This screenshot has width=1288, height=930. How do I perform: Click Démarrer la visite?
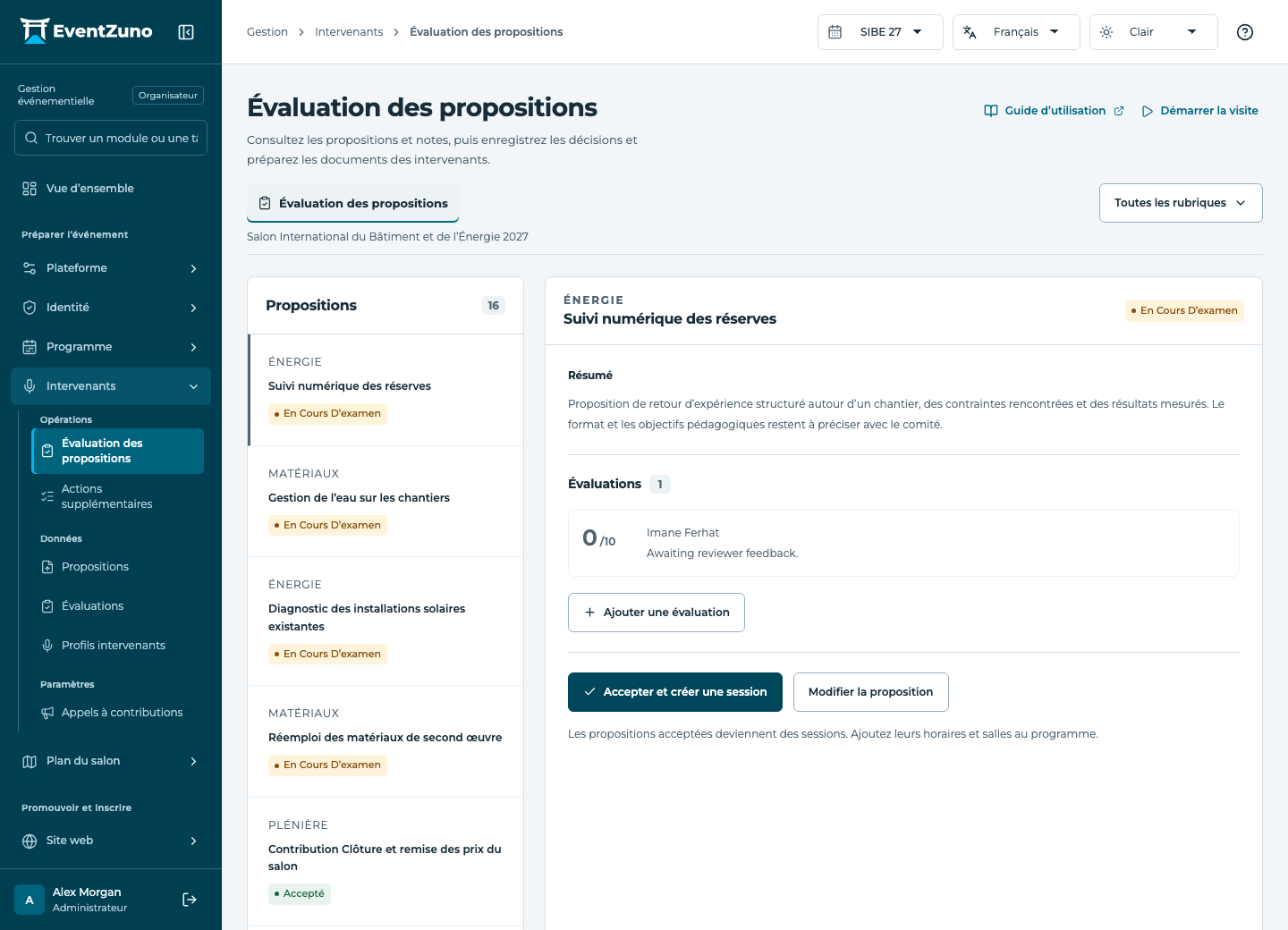pyautogui.click(x=1199, y=111)
